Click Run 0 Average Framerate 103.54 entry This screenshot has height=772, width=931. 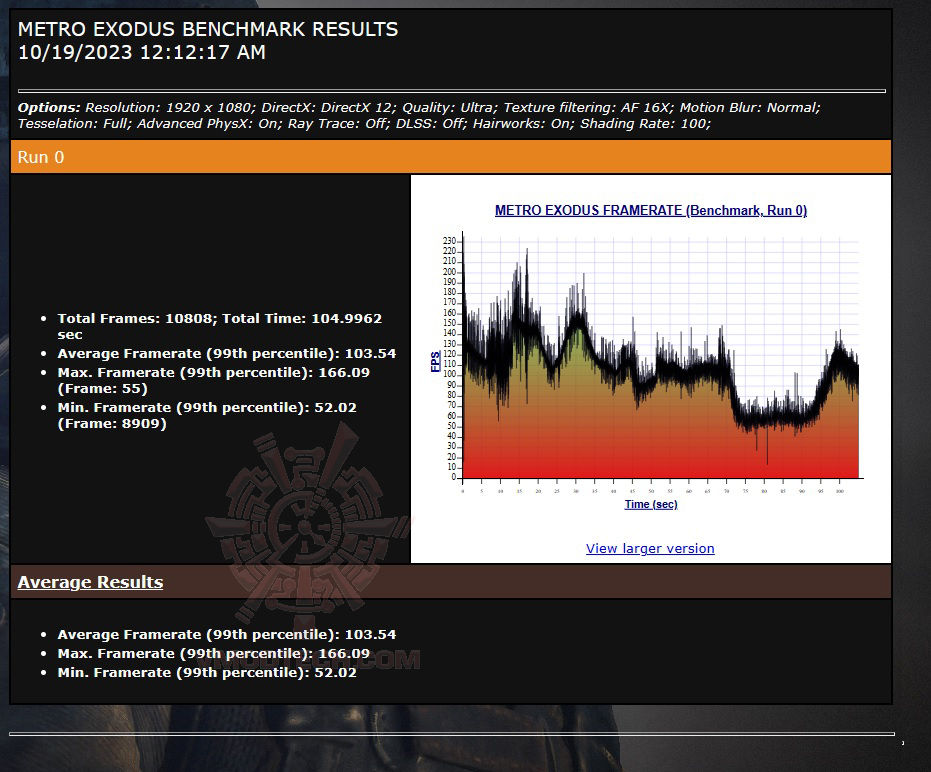[226, 353]
